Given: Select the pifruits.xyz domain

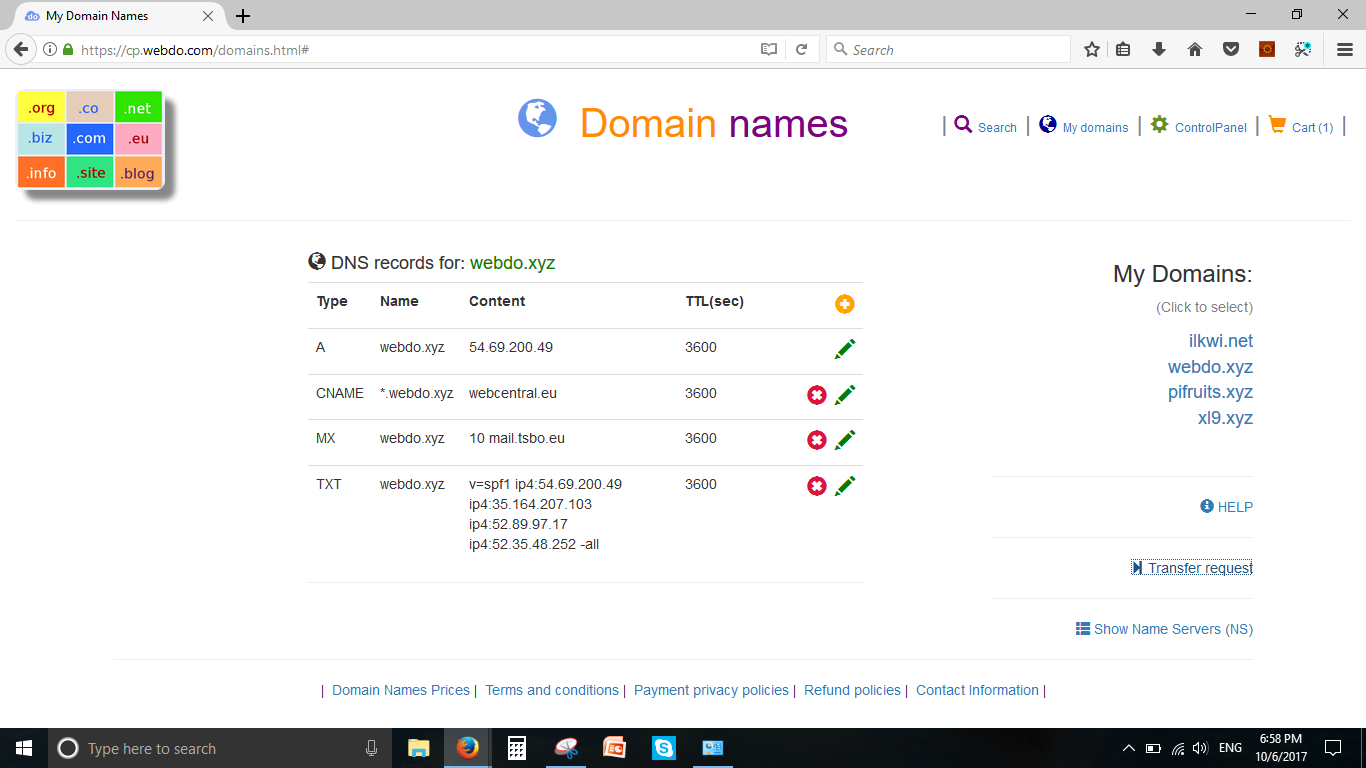Looking at the screenshot, I should click(x=1210, y=392).
